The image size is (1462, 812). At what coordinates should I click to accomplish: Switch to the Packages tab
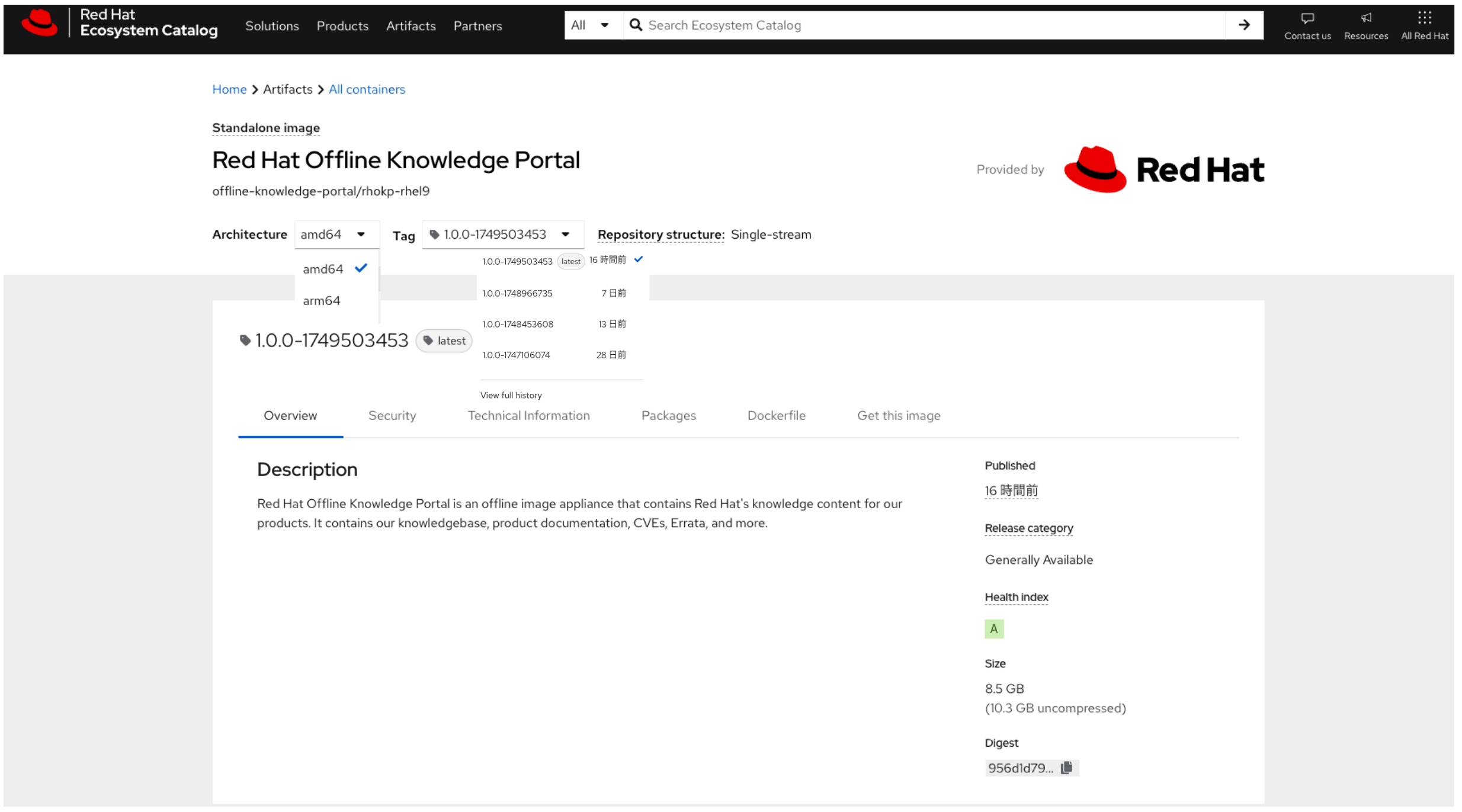coord(668,415)
